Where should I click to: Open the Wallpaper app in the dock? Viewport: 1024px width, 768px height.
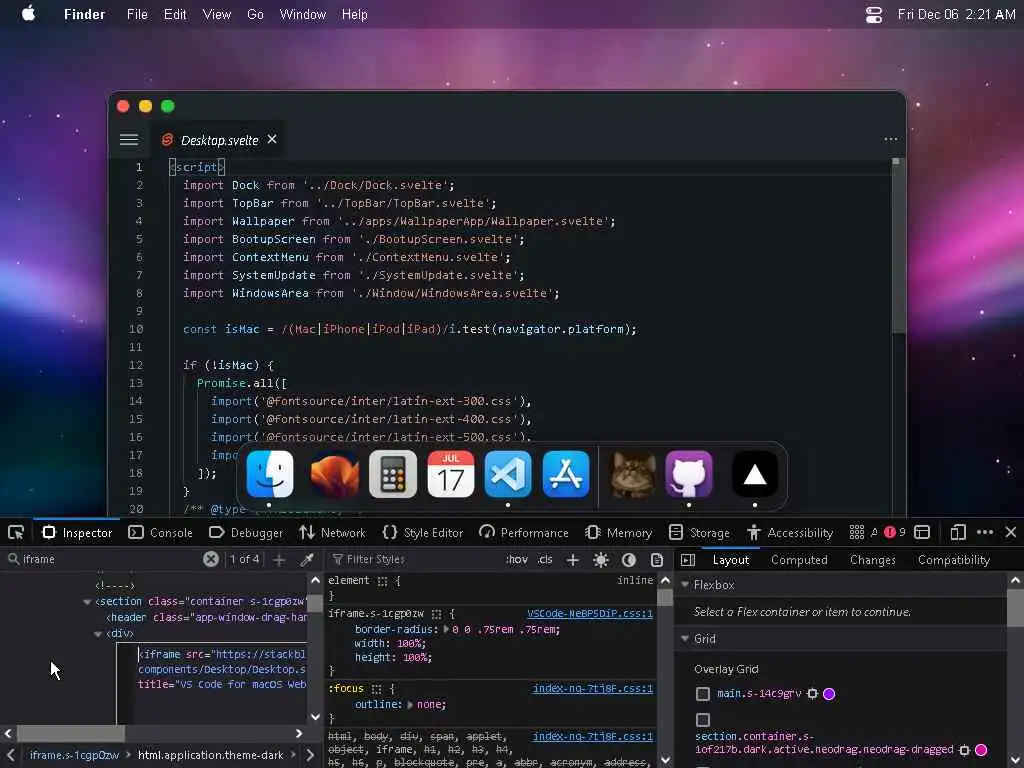tap(334, 474)
